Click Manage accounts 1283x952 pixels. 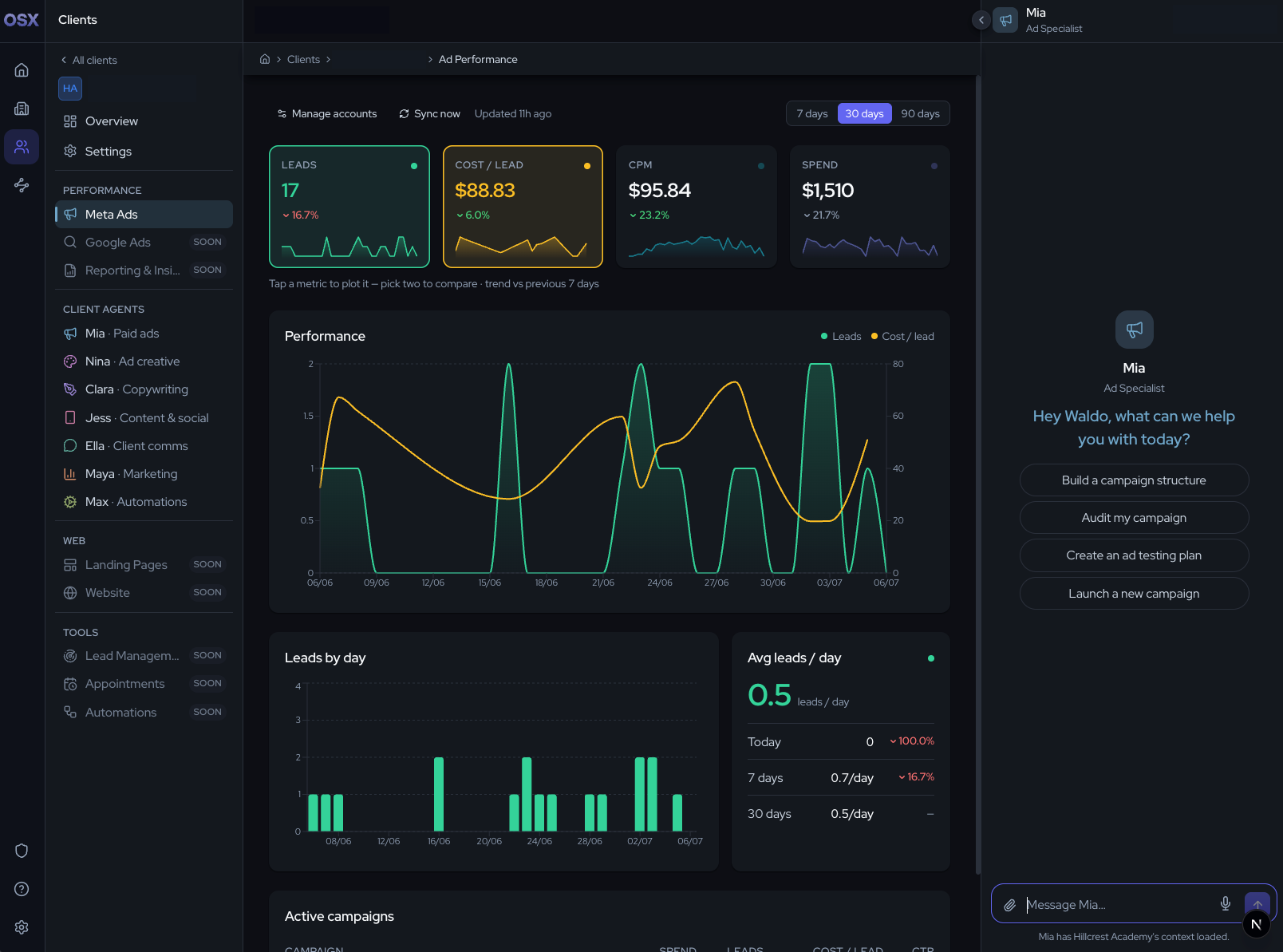click(327, 114)
